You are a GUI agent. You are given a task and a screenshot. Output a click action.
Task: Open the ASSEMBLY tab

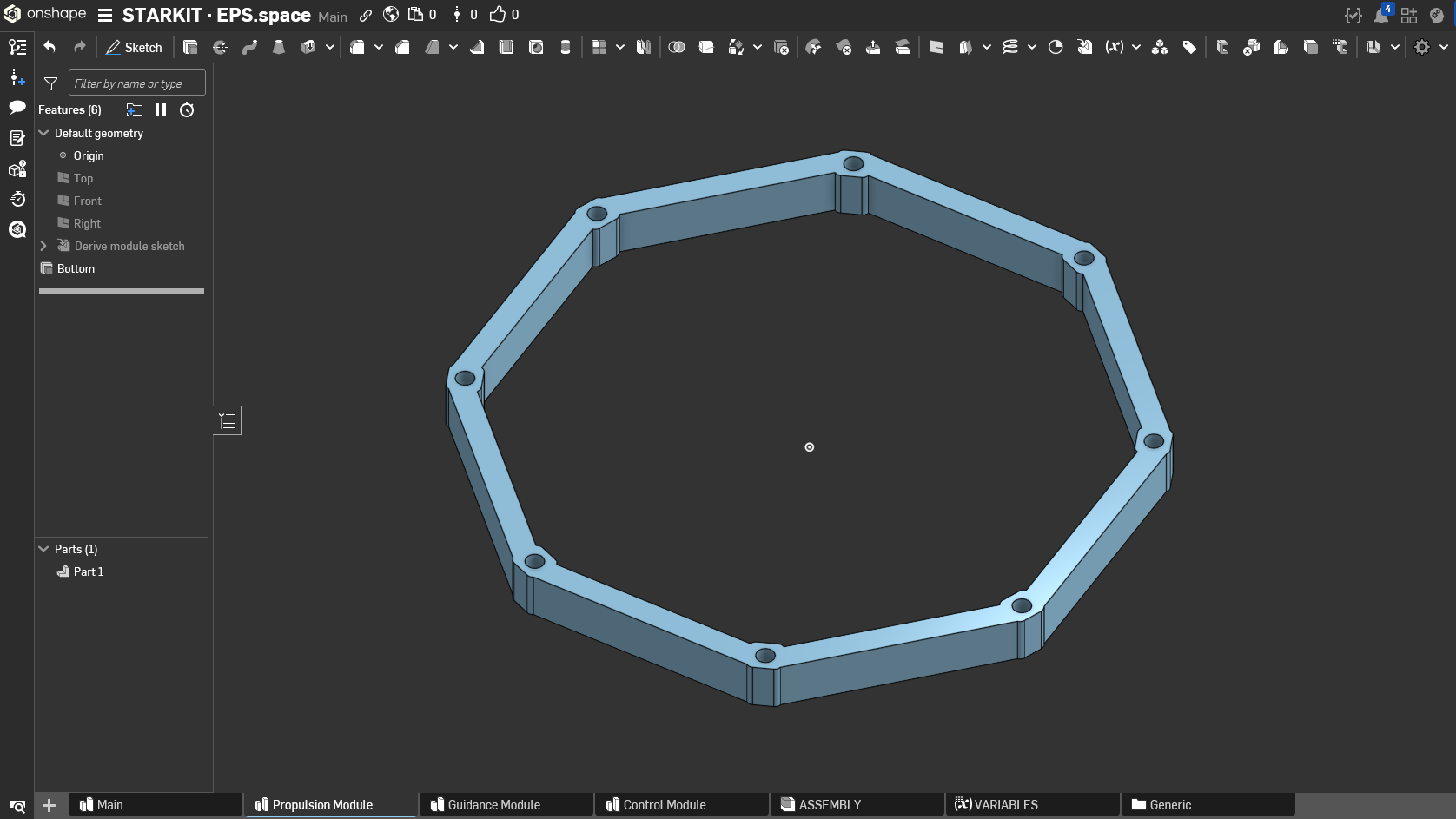[830, 805]
